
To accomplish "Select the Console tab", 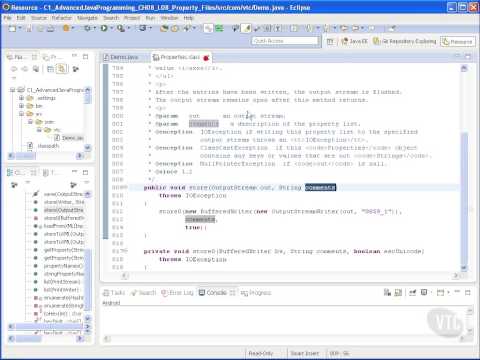I will click(x=217, y=293).
